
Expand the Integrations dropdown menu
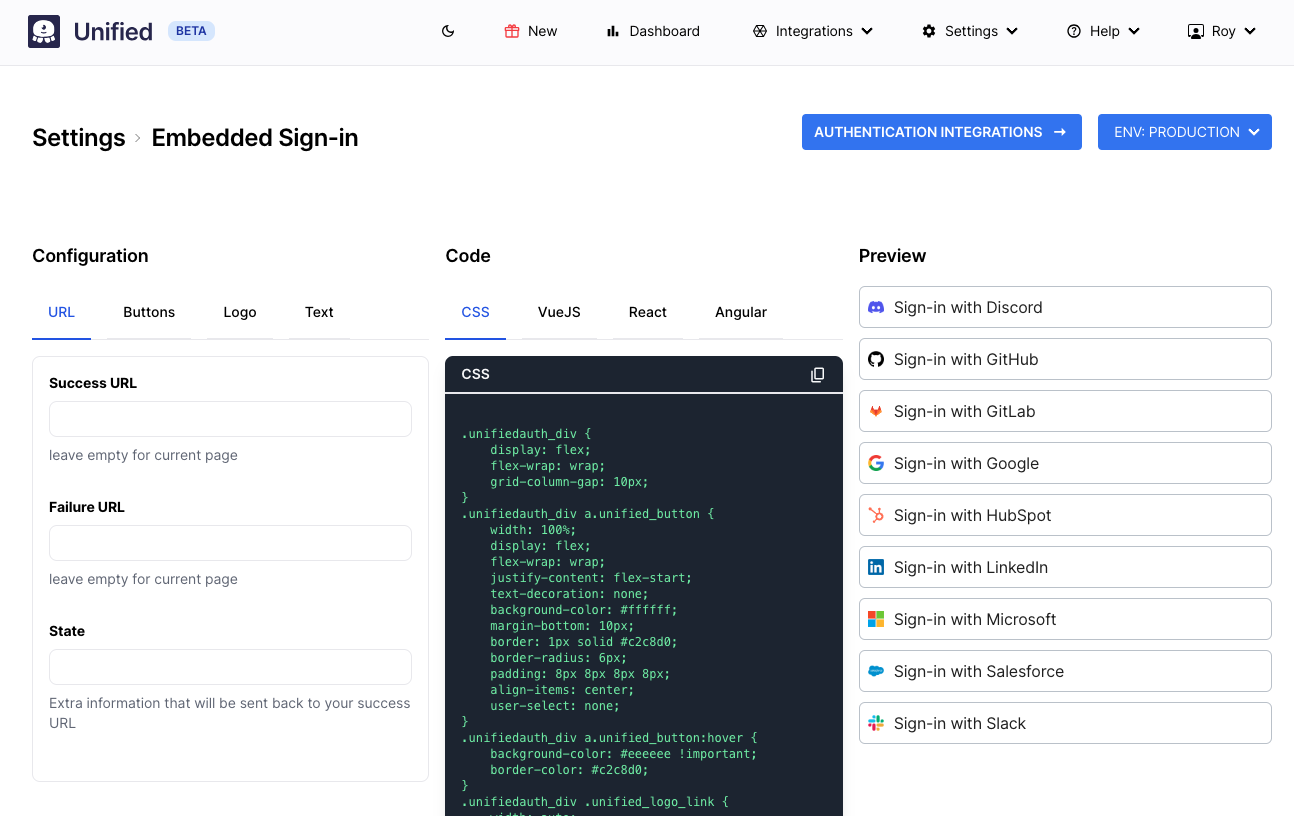pyautogui.click(x=813, y=31)
